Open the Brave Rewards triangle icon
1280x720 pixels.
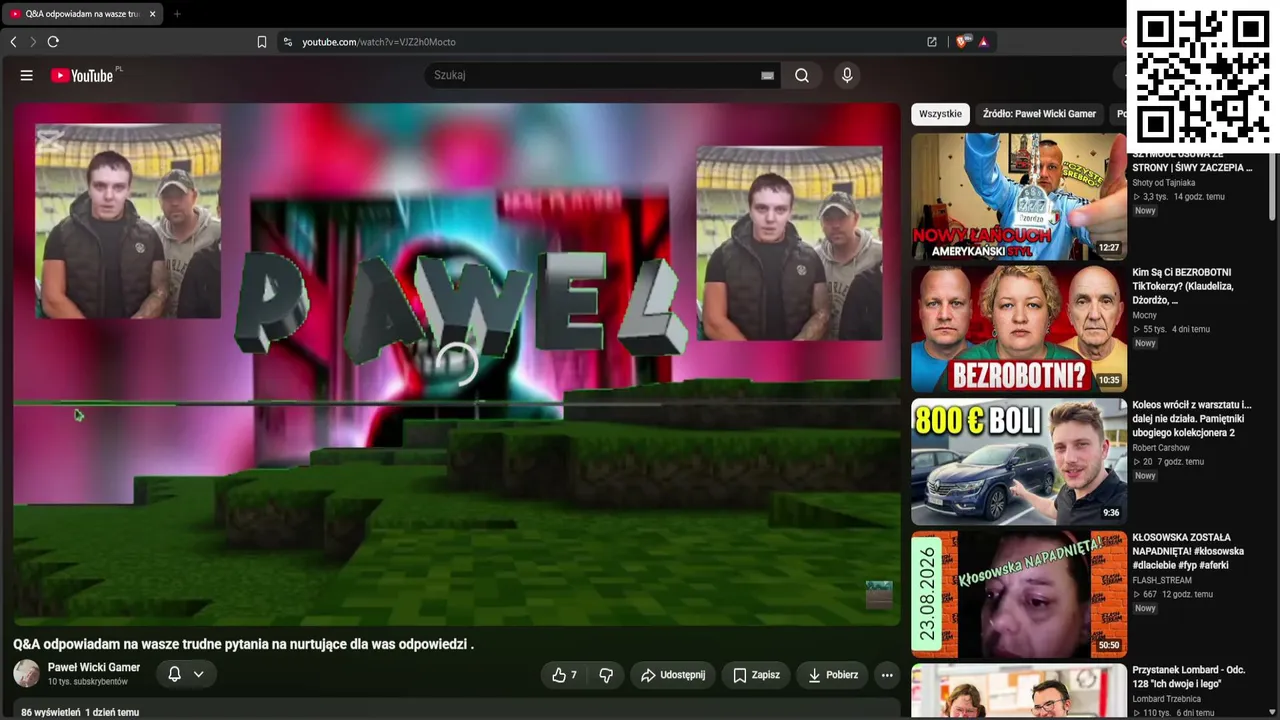coord(984,42)
